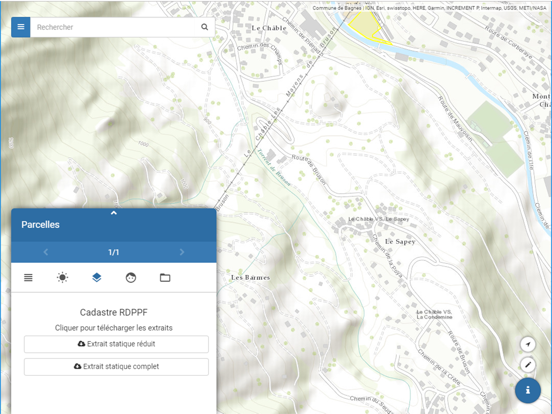Screen dimensions: 552x414
Task: Go to previous parcel result arrow
Action: point(46,252)
